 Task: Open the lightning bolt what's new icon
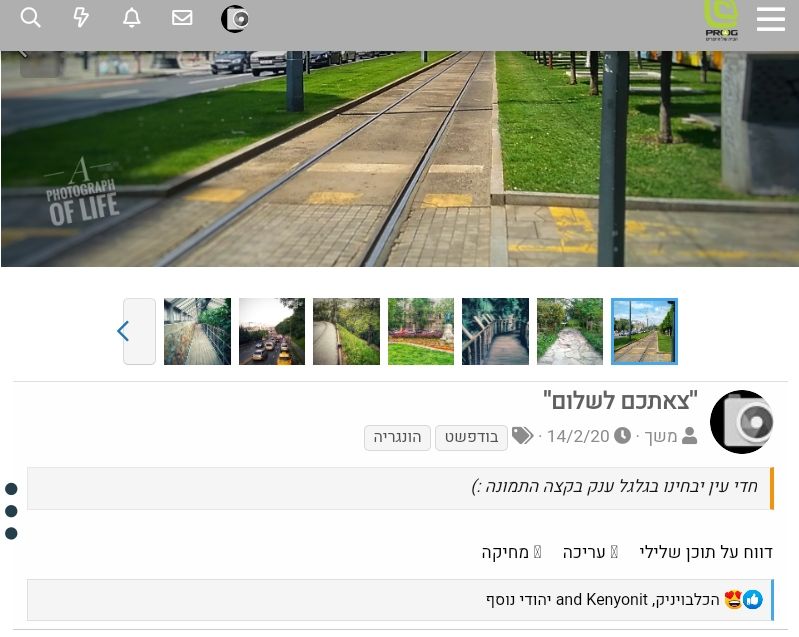81,18
